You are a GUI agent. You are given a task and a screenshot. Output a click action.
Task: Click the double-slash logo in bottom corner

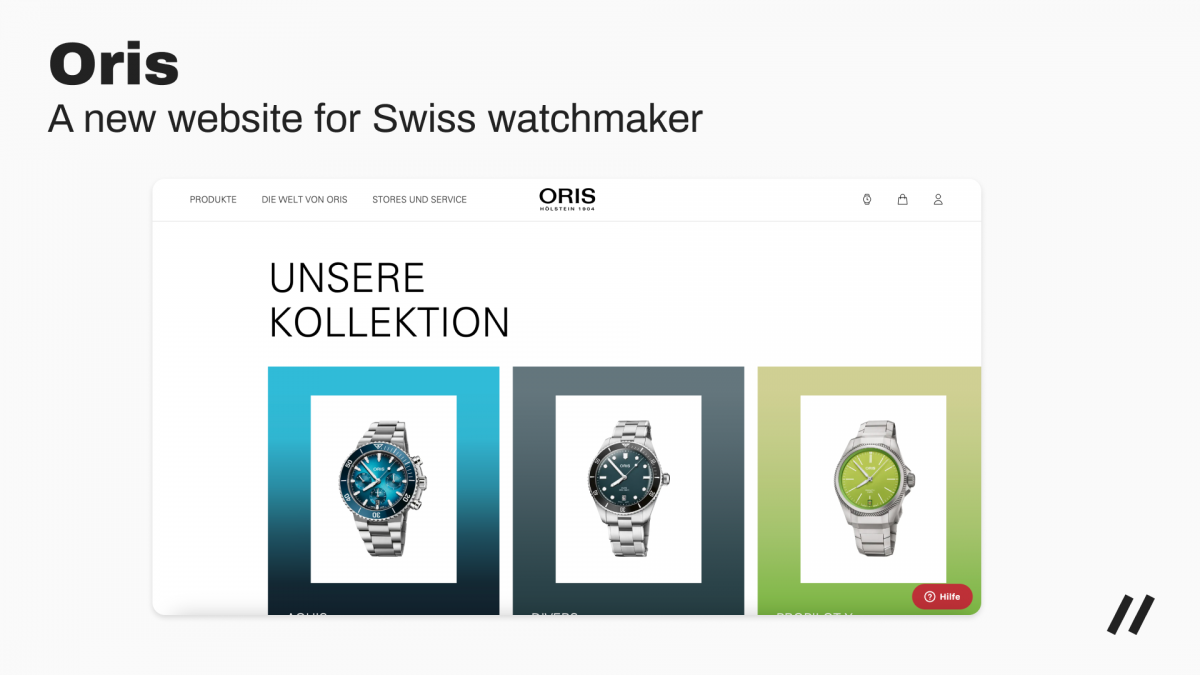click(1131, 614)
